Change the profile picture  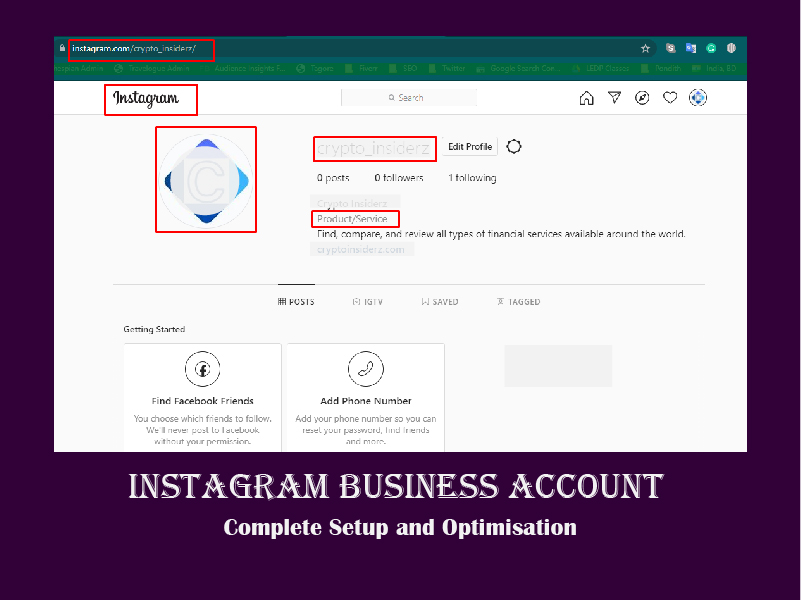pos(206,181)
